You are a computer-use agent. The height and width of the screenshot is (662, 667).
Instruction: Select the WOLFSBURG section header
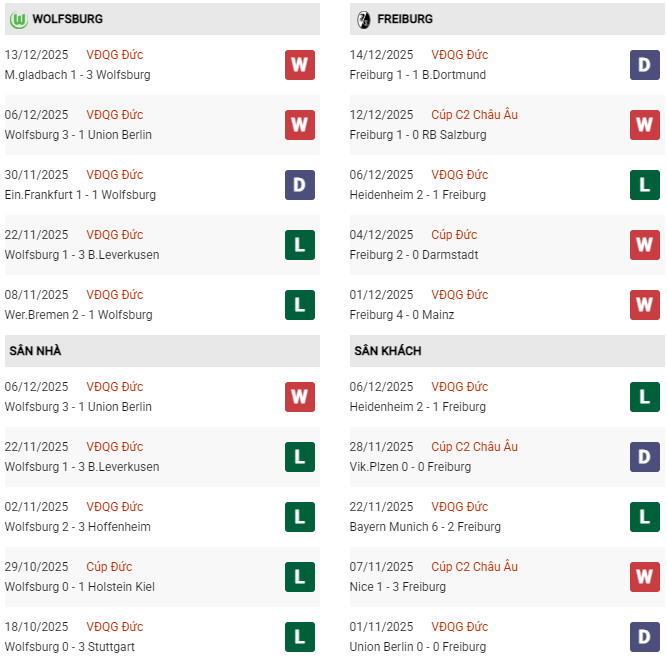(67, 19)
